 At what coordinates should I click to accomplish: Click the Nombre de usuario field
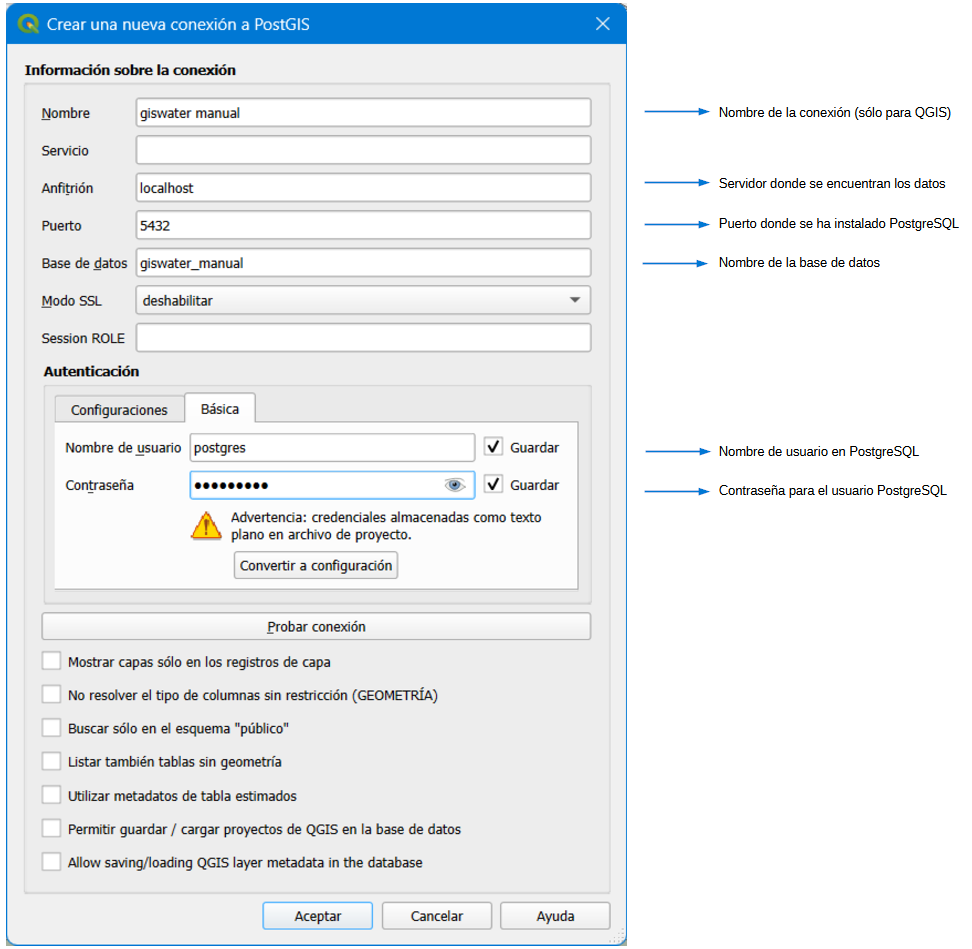point(332,448)
